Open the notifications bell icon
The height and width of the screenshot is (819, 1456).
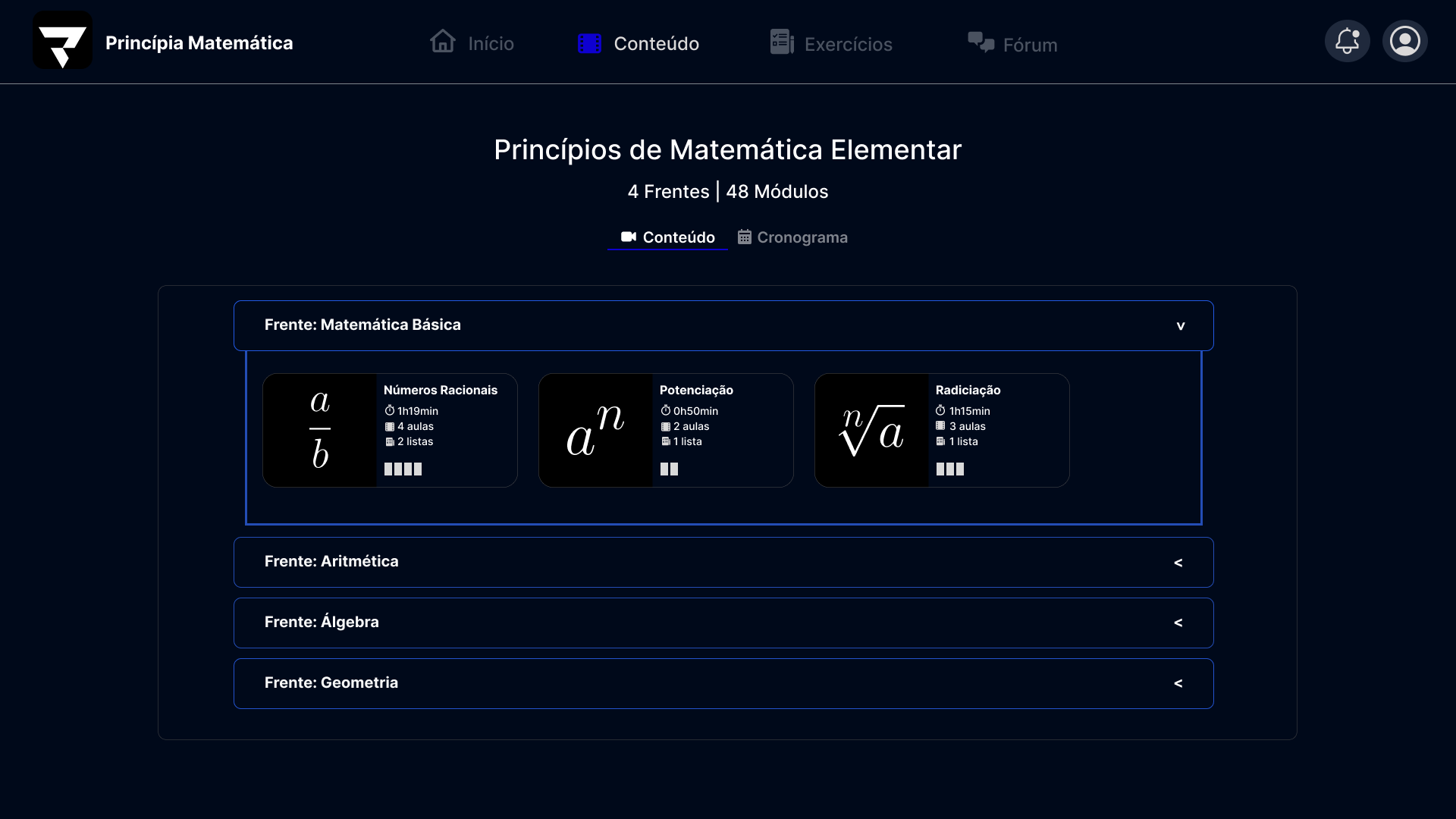pos(1347,41)
